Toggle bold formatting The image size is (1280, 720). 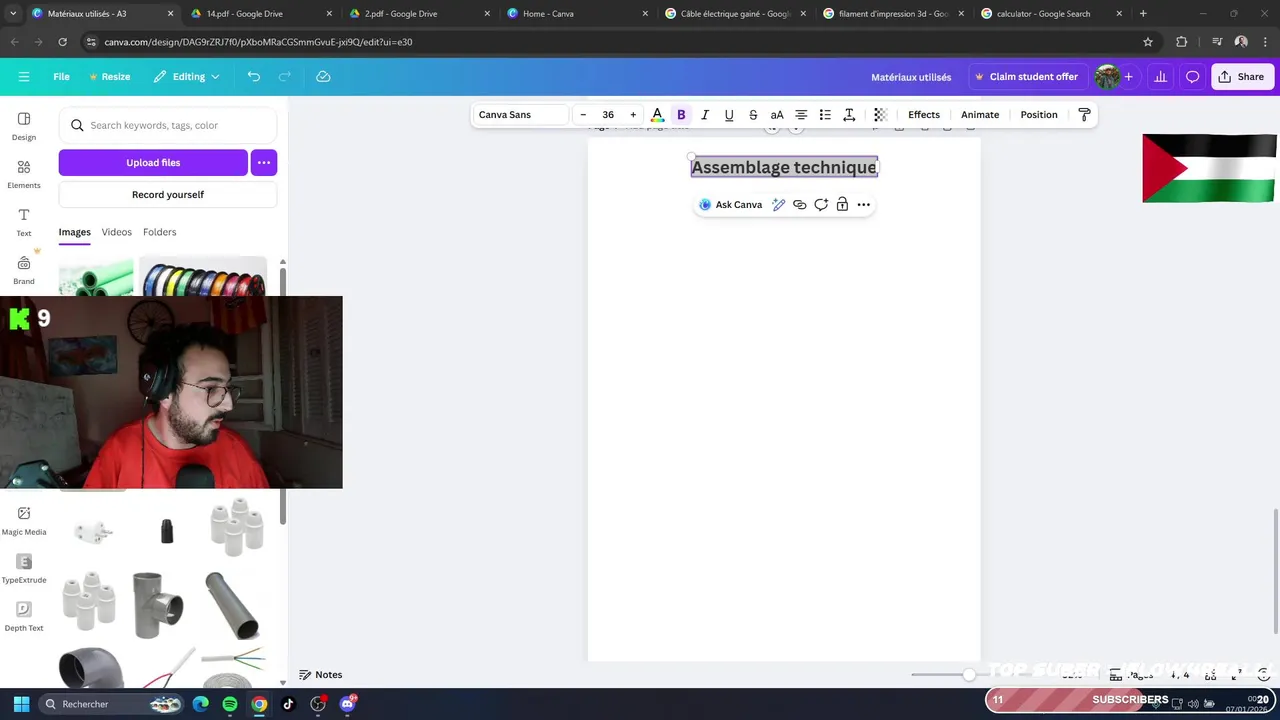(681, 115)
